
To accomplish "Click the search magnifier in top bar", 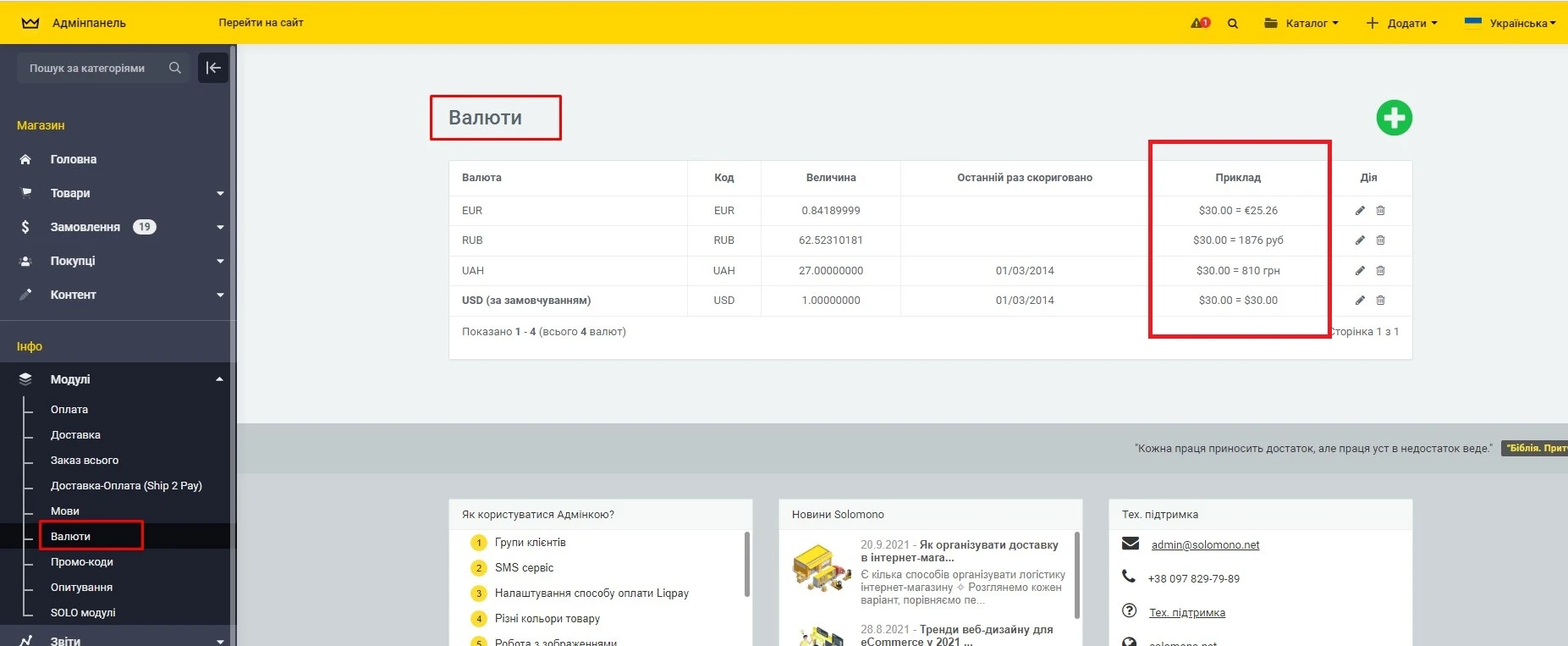I will (1233, 24).
